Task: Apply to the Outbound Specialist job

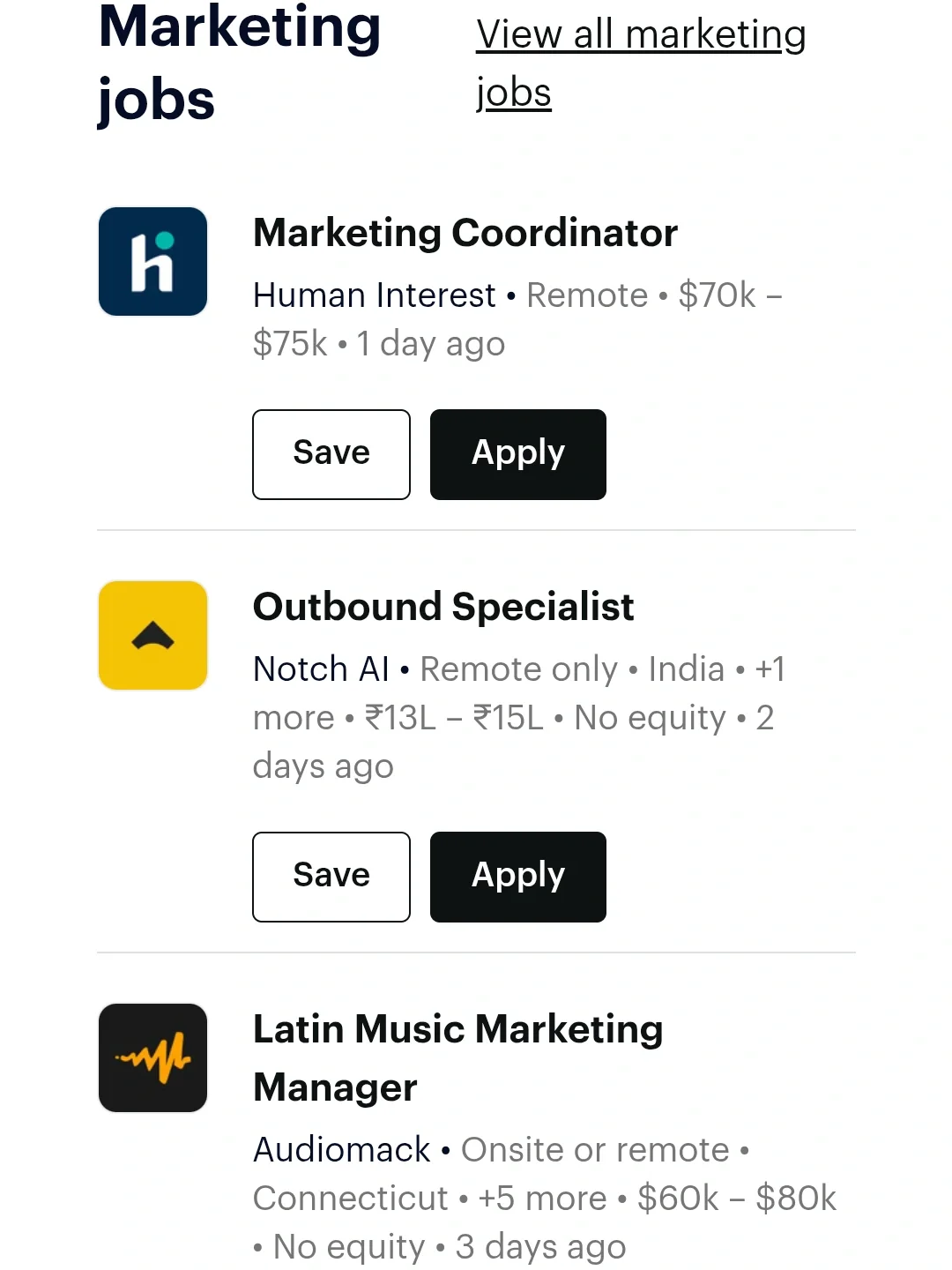Action: 517,877
